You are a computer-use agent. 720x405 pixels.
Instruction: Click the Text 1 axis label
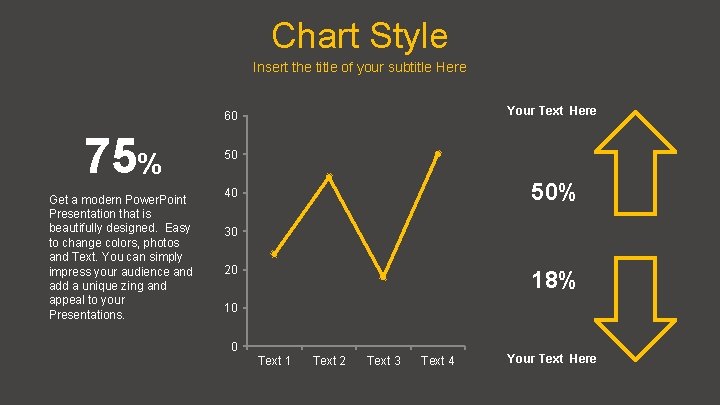click(x=274, y=360)
